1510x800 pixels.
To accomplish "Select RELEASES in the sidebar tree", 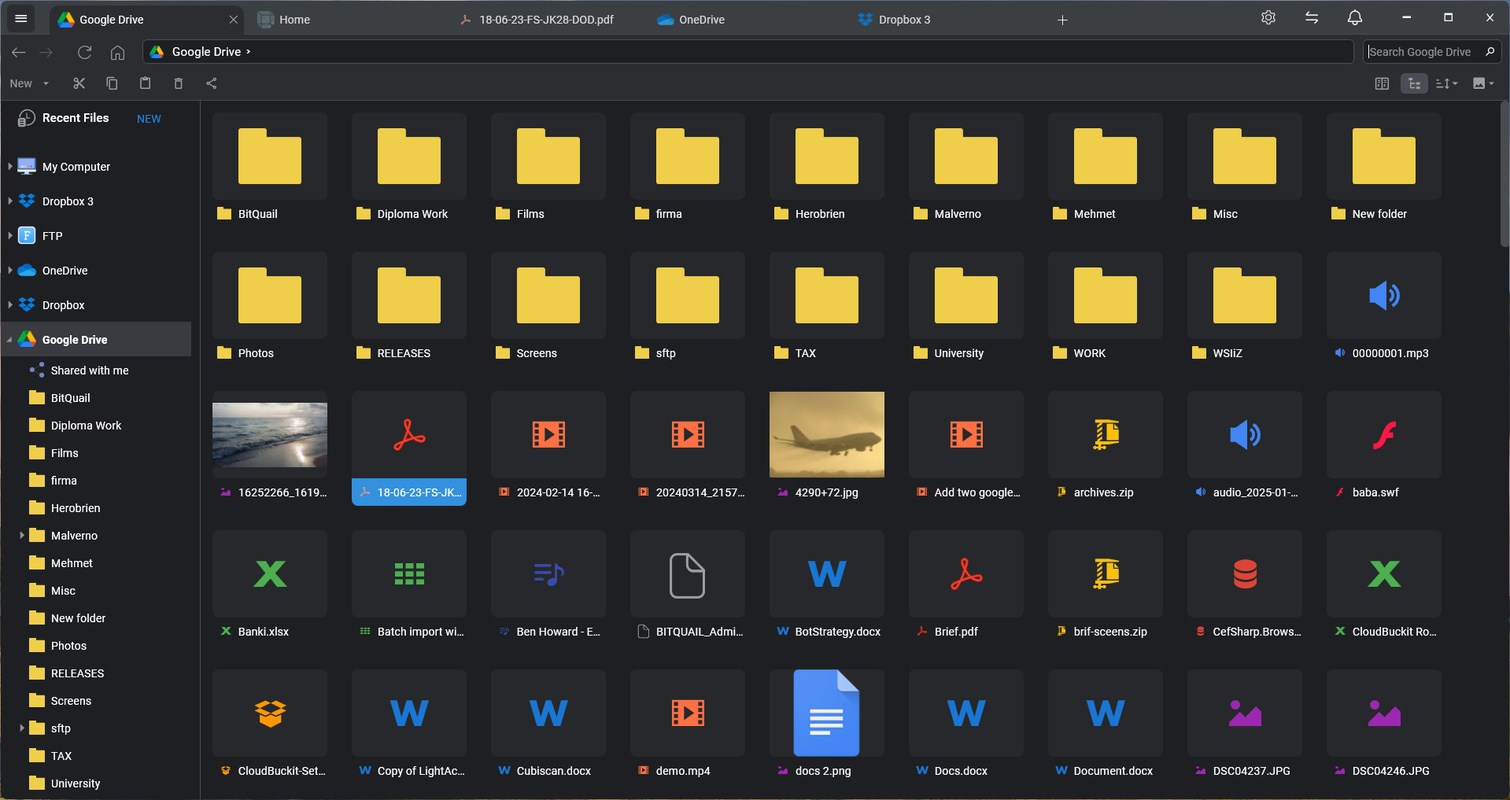I will pos(77,673).
